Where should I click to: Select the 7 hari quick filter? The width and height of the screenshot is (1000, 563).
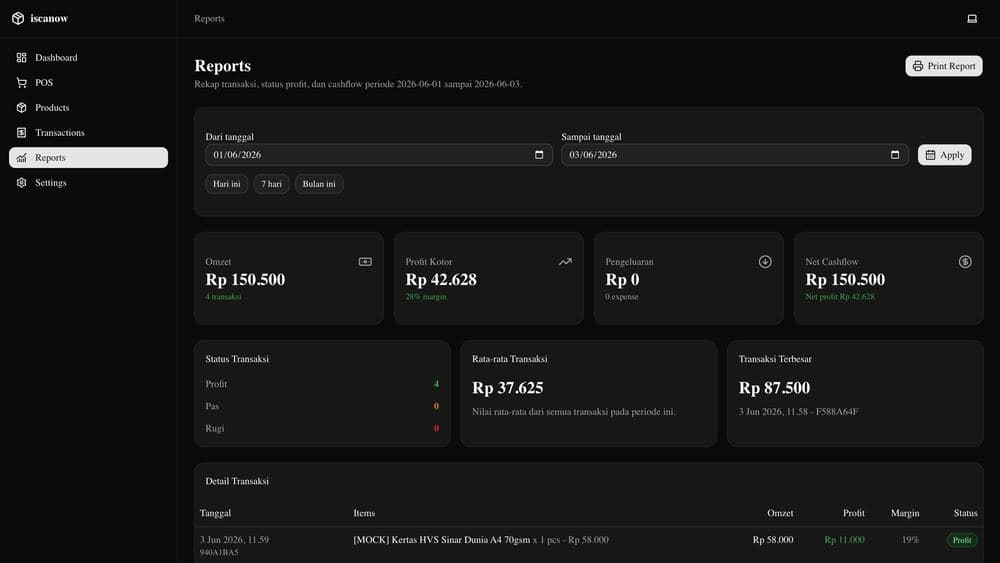tap(271, 184)
